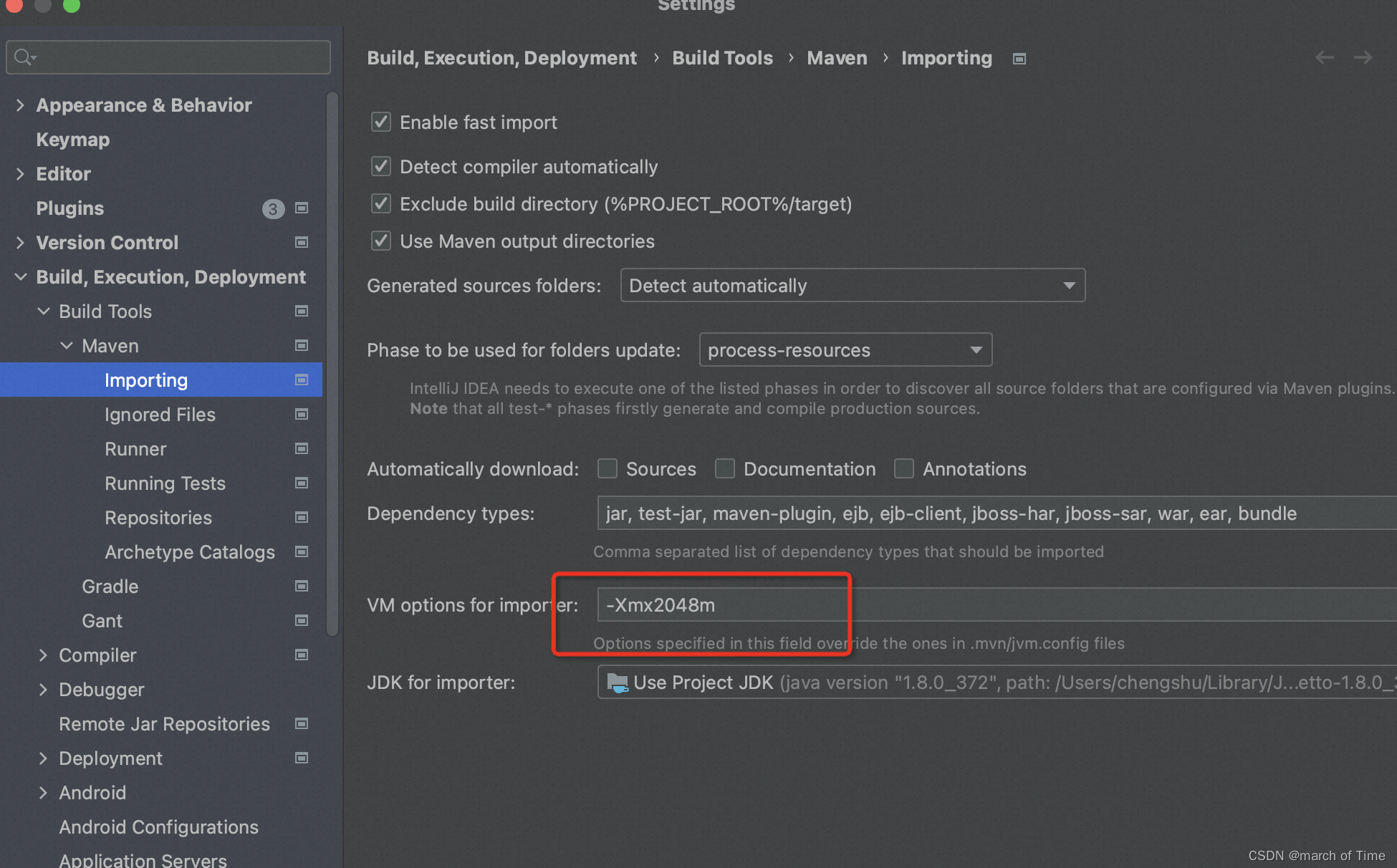1397x868 pixels.
Task: Click the project-level icon beside Compiler
Action: point(302,655)
